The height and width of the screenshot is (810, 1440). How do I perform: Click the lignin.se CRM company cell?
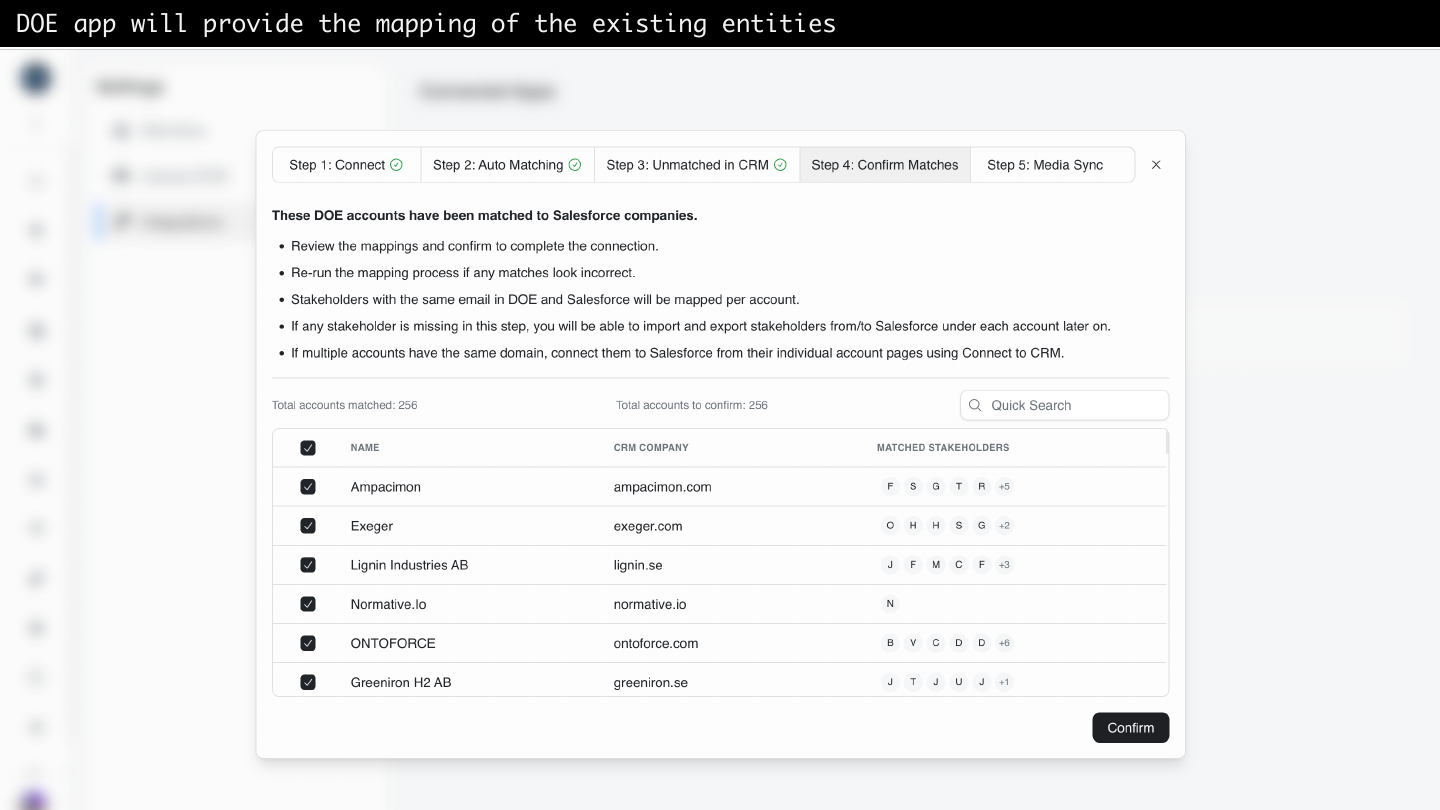pyautogui.click(x=638, y=565)
